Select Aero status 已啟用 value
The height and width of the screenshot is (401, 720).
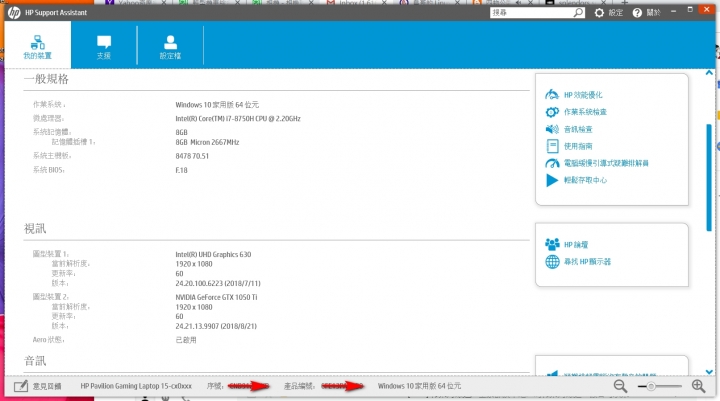pyautogui.click(x=186, y=340)
